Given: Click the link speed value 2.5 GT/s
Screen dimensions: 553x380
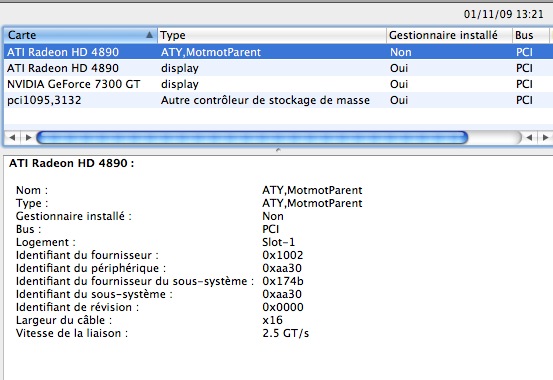Looking at the screenshot, I should click(x=285, y=333).
